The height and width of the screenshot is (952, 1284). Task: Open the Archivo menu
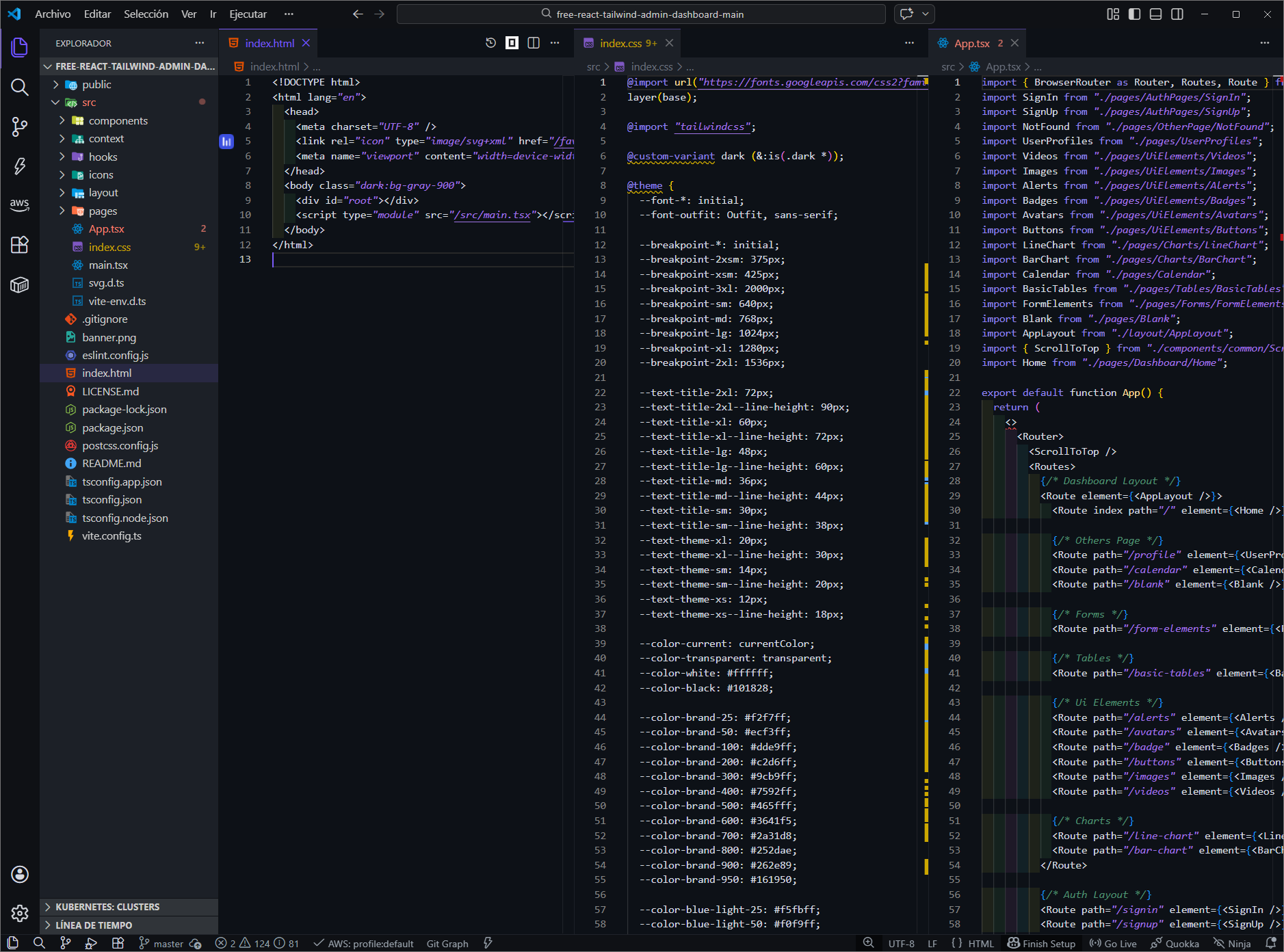[x=53, y=14]
